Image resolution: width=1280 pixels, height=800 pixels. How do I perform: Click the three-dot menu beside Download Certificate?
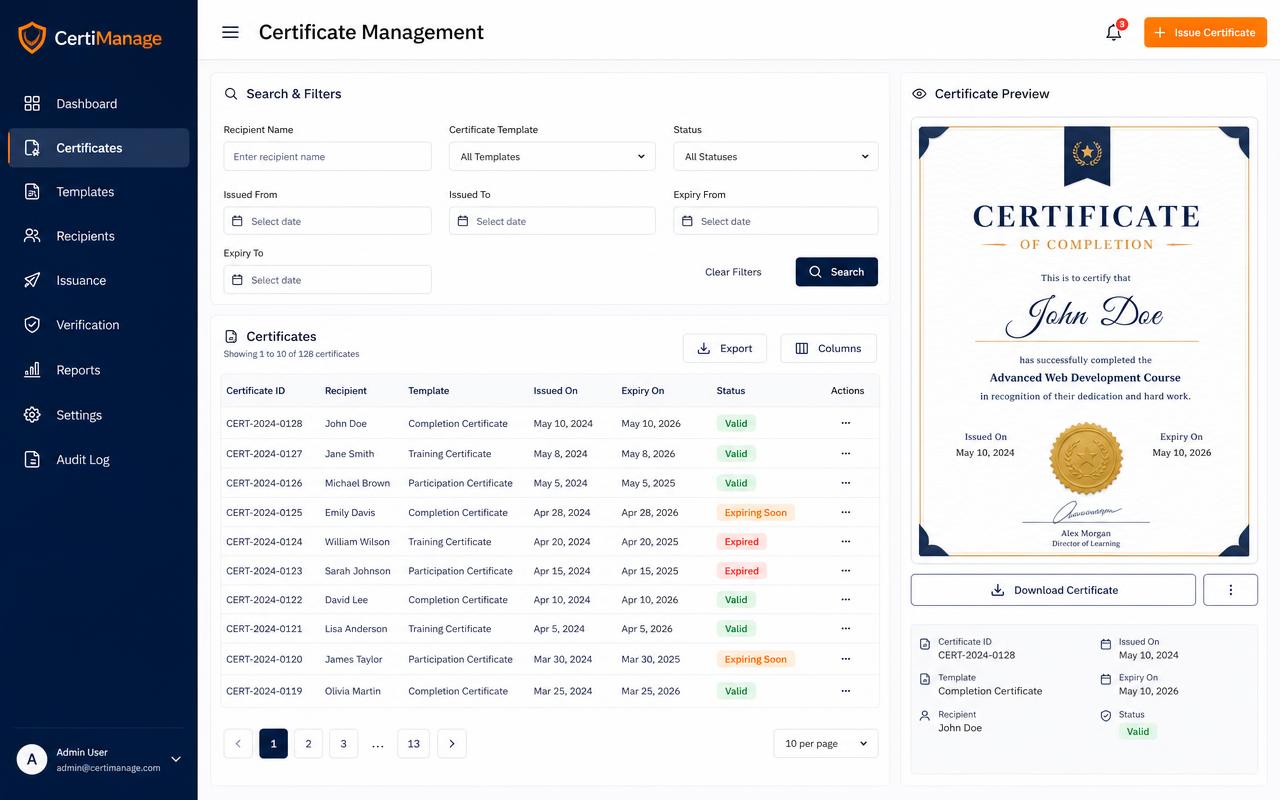point(1230,590)
